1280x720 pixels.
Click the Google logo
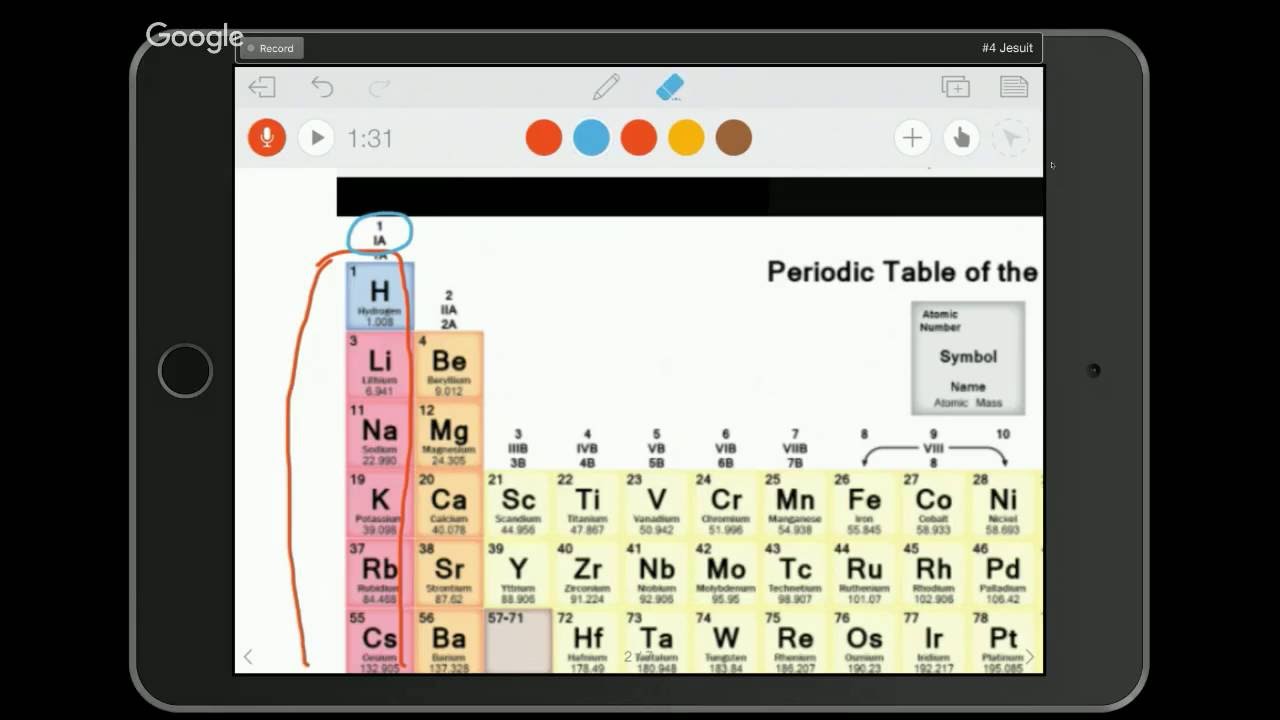pyautogui.click(x=194, y=37)
